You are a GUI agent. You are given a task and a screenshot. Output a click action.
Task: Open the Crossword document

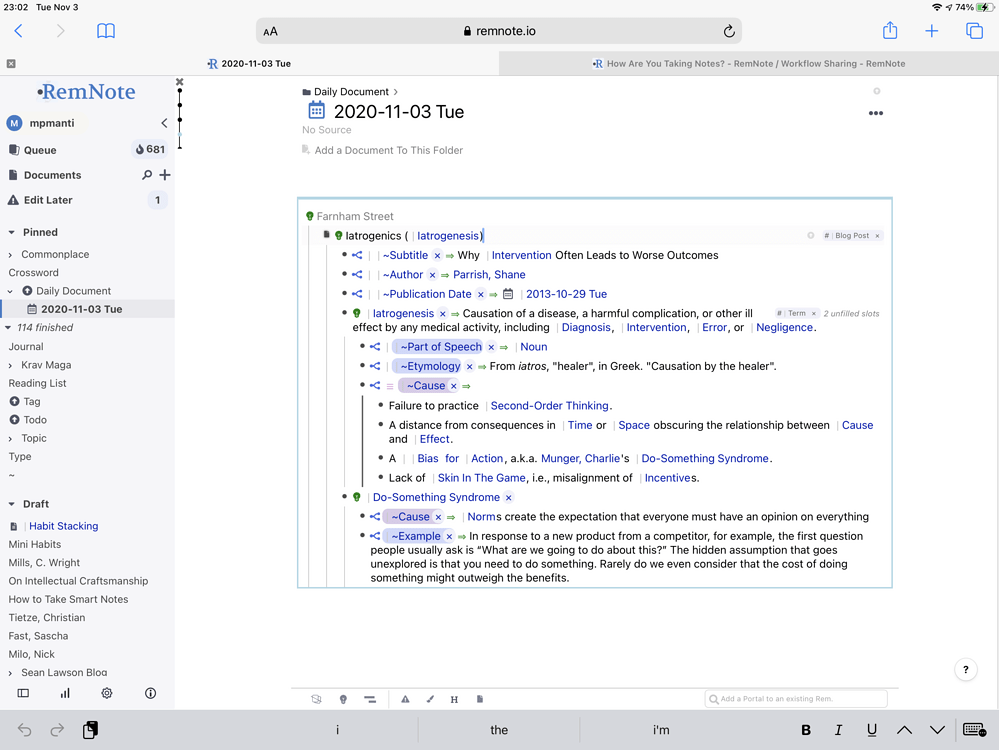pyautogui.click(x=33, y=273)
